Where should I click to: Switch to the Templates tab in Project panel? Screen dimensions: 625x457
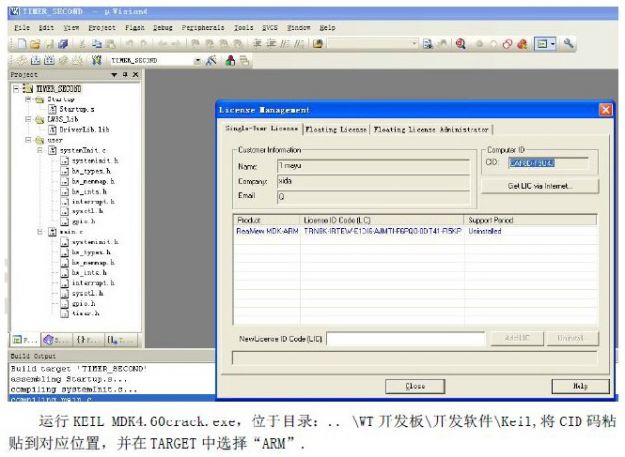coord(119,340)
